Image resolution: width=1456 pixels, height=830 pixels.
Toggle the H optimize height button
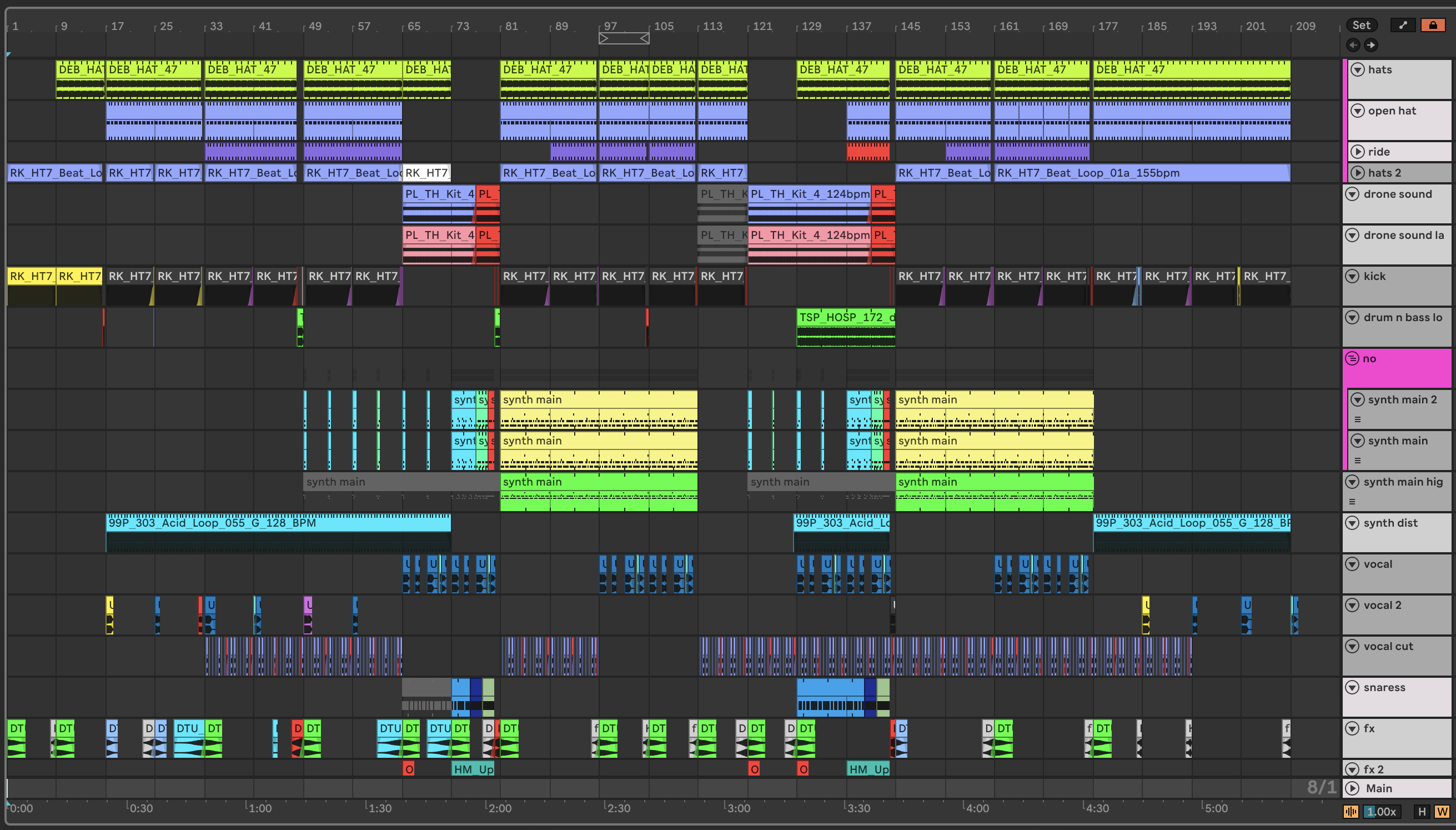(x=1422, y=811)
